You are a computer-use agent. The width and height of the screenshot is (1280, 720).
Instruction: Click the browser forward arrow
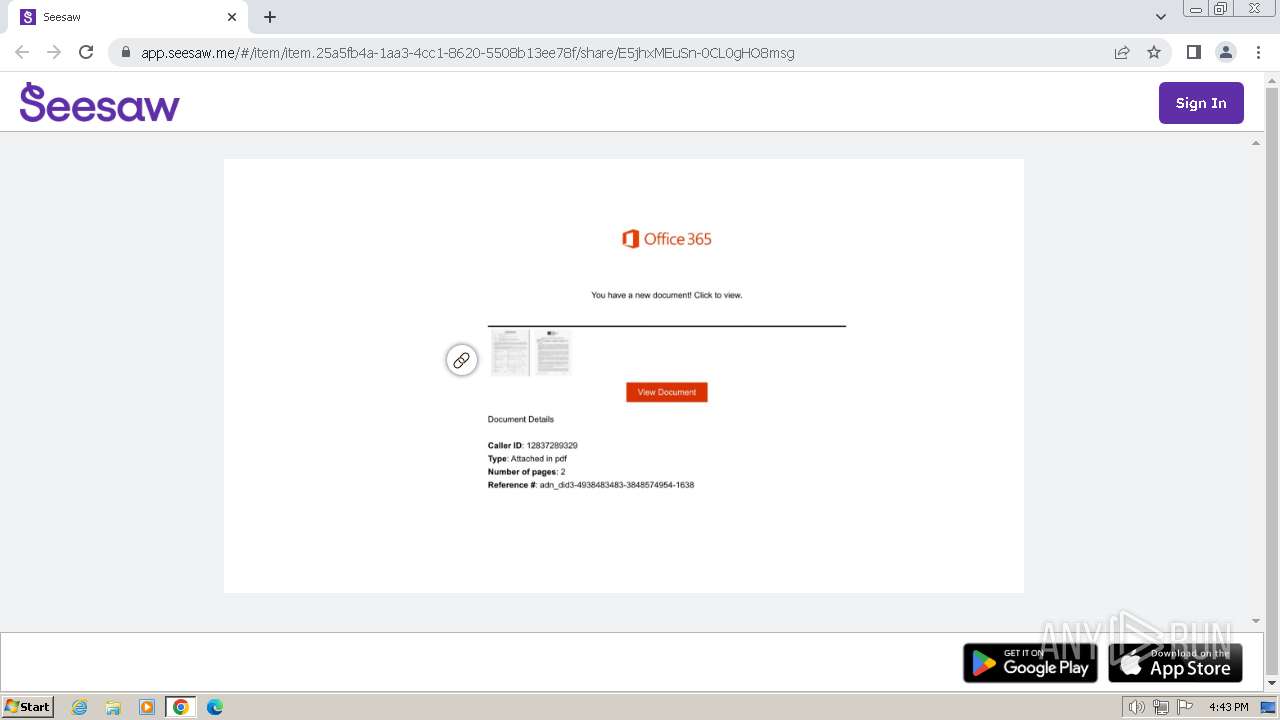point(54,52)
